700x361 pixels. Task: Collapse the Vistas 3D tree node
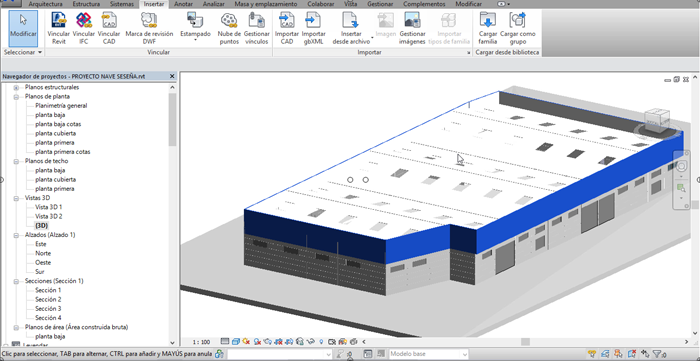coord(16,198)
